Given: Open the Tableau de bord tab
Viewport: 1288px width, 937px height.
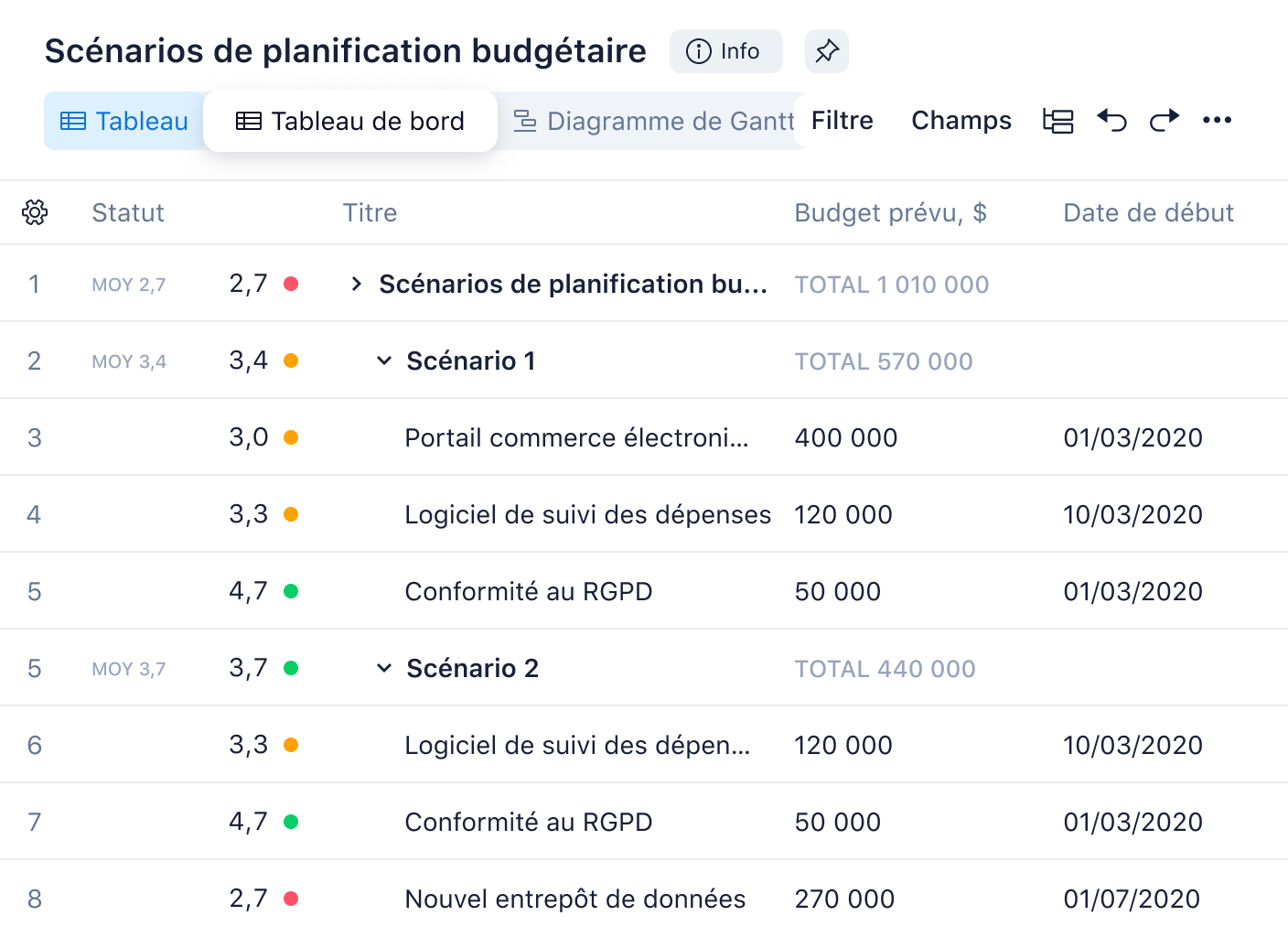Looking at the screenshot, I should [350, 121].
